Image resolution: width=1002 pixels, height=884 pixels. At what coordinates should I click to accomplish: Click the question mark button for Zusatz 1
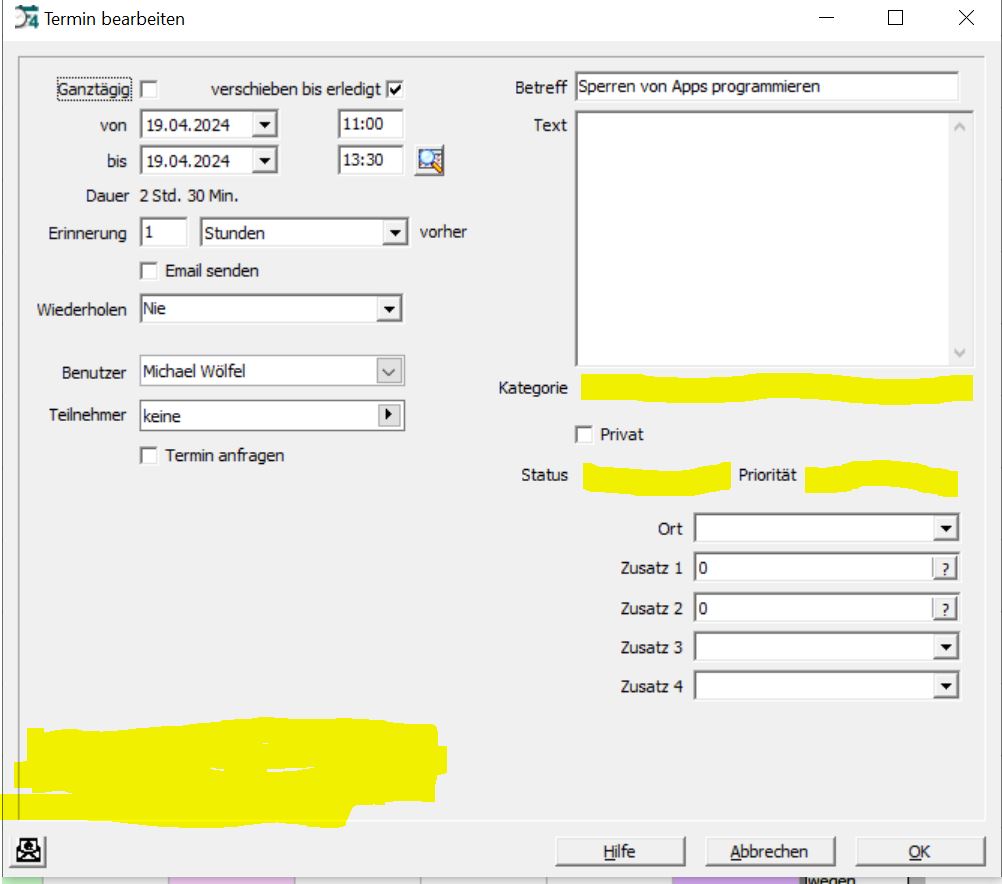click(x=944, y=568)
